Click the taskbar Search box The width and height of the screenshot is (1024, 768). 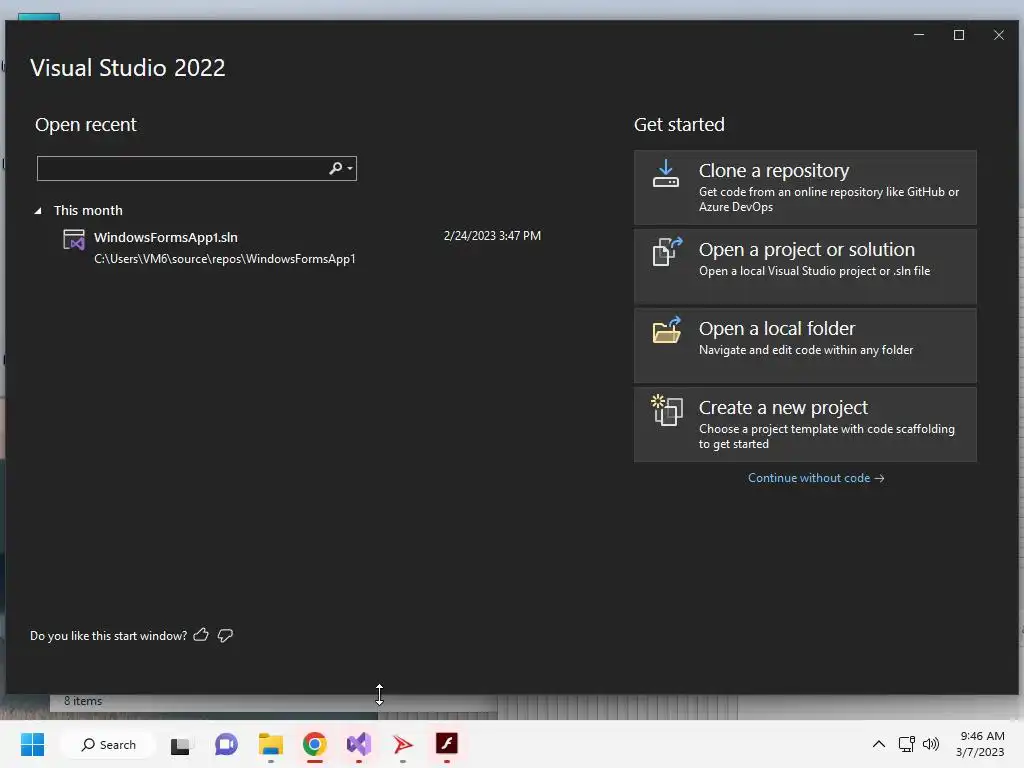click(108, 744)
